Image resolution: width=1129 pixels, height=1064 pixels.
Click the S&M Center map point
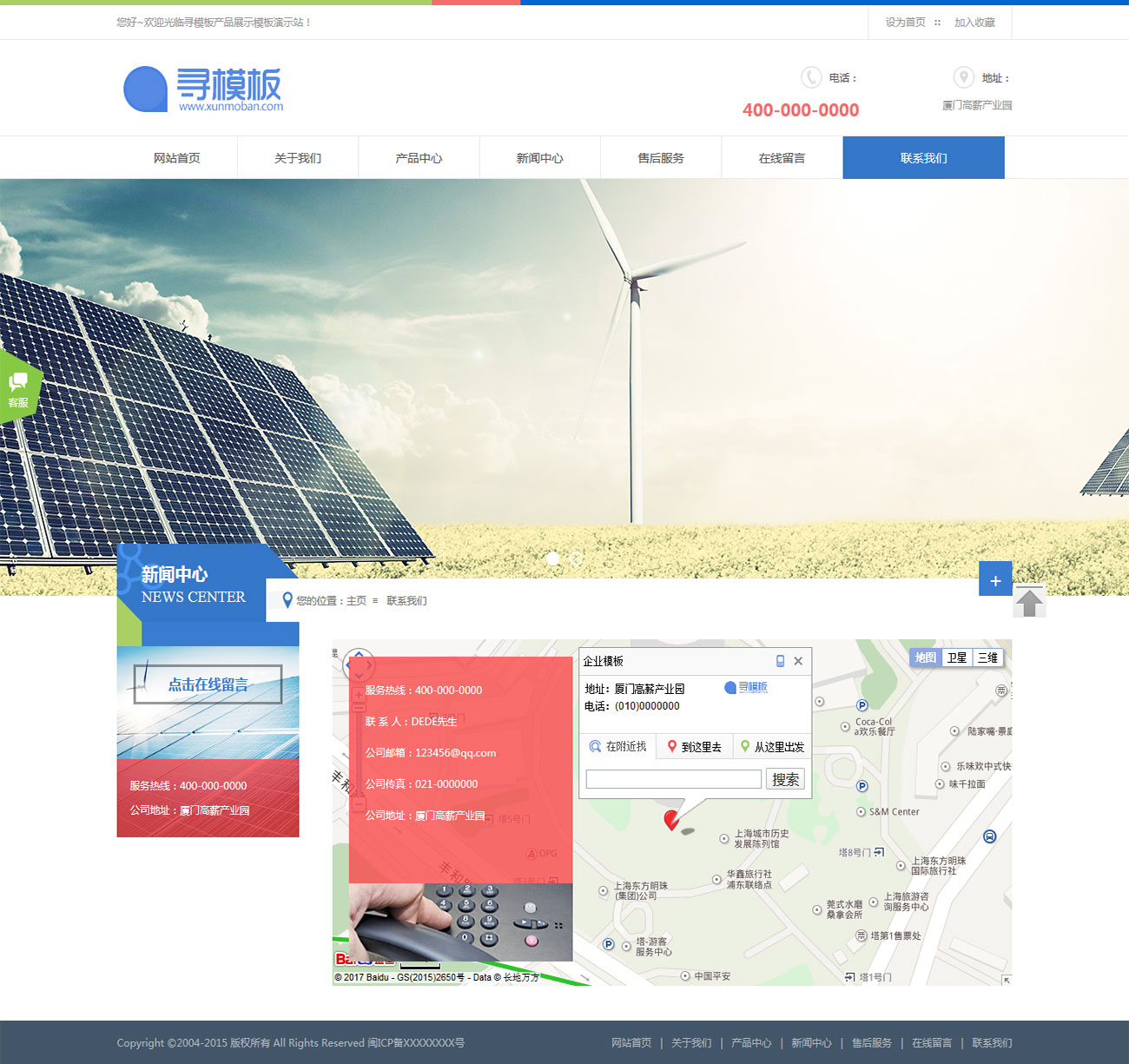861,812
